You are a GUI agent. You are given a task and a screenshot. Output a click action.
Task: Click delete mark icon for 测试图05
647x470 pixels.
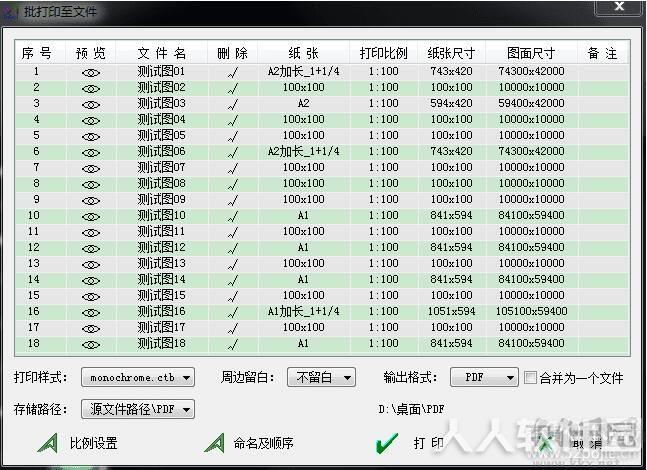pos(233,137)
